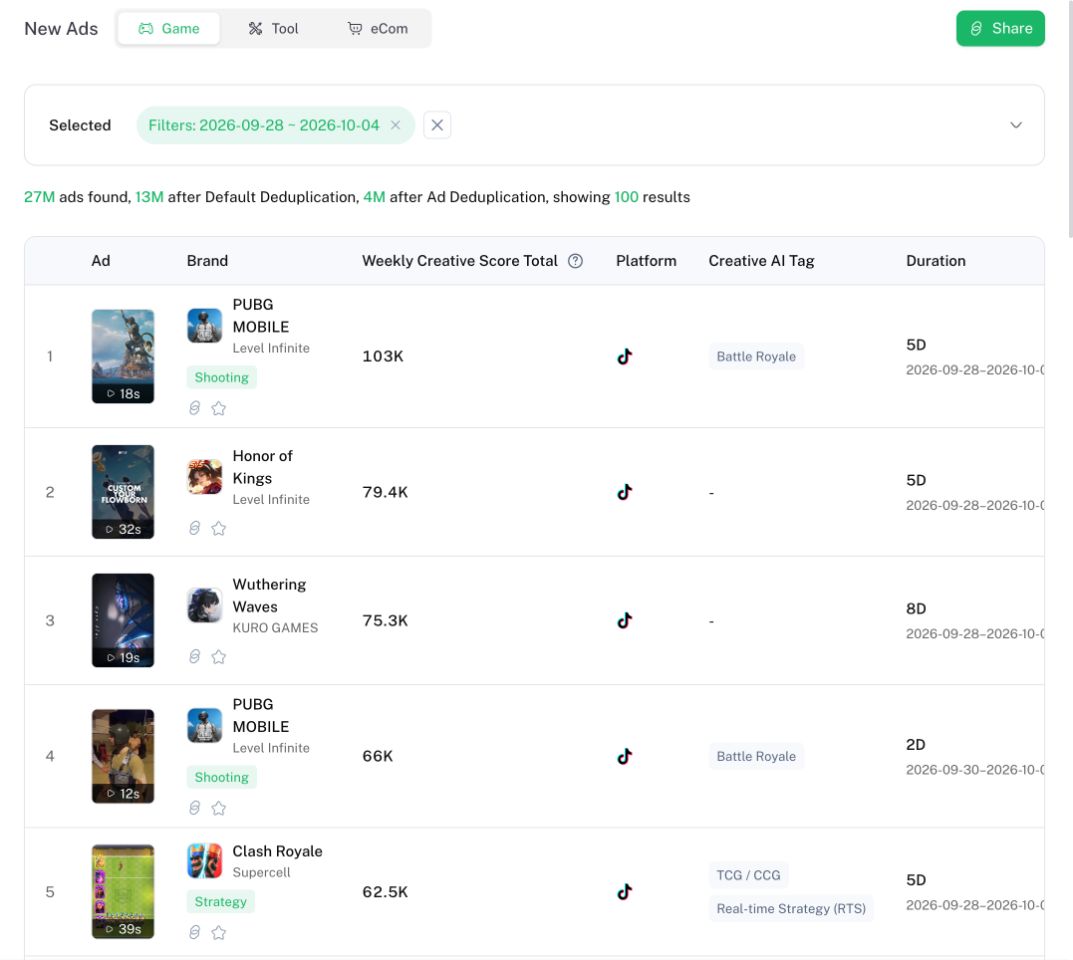Favorite the row 4 PUBG MOBILE ad

tap(218, 808)
